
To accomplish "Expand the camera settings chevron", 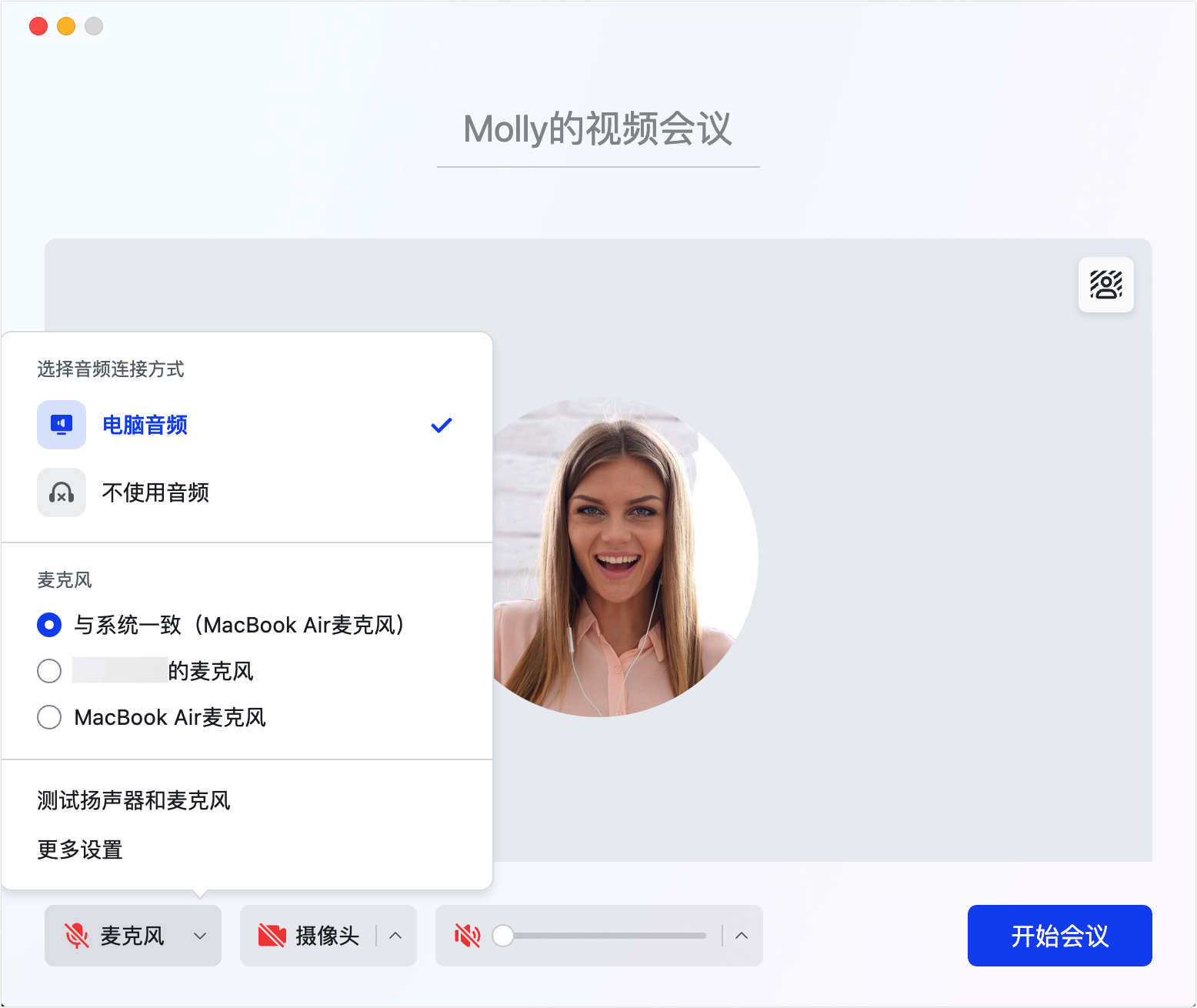I will pos(395,936).
